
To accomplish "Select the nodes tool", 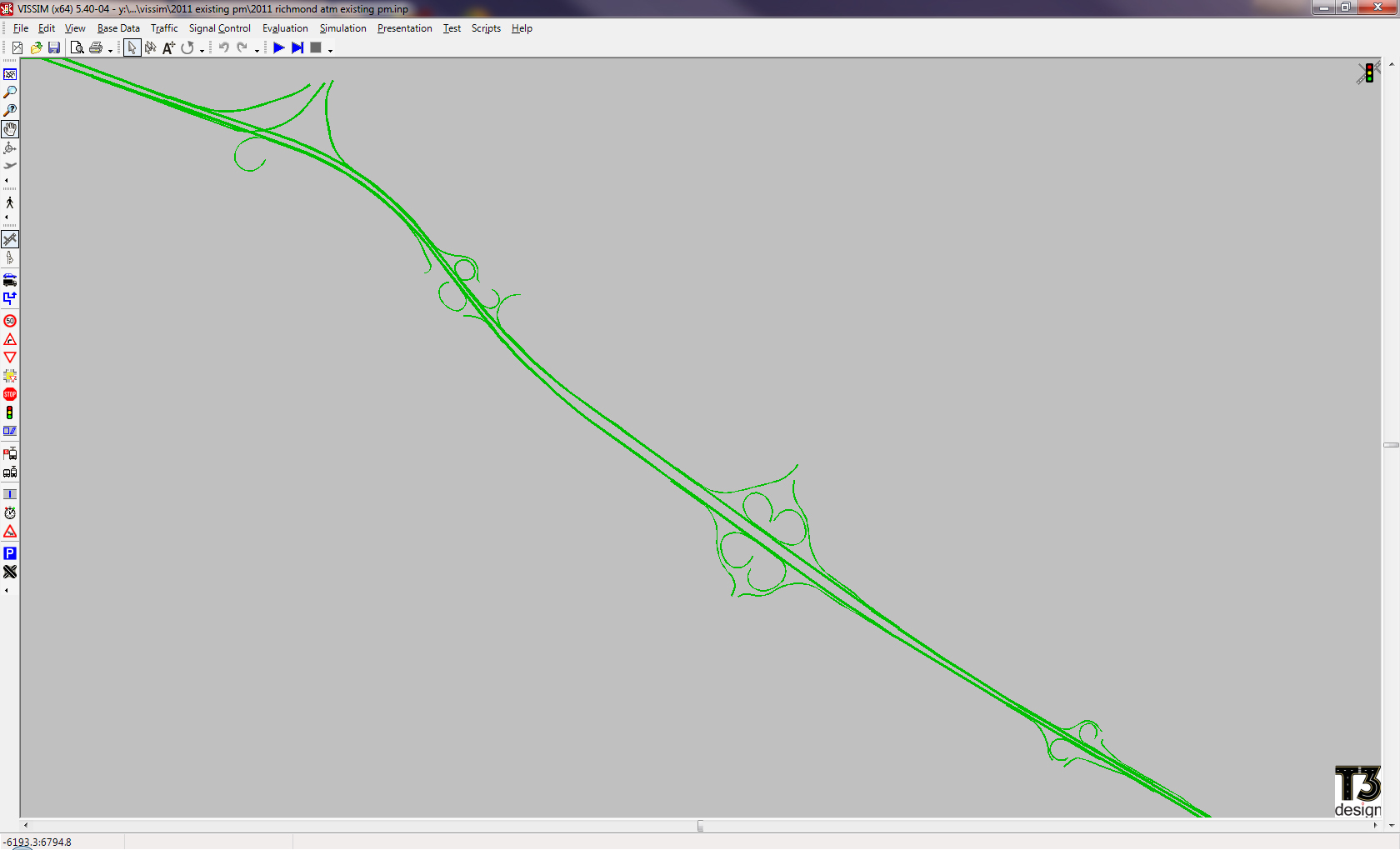I will click(10, 572).
